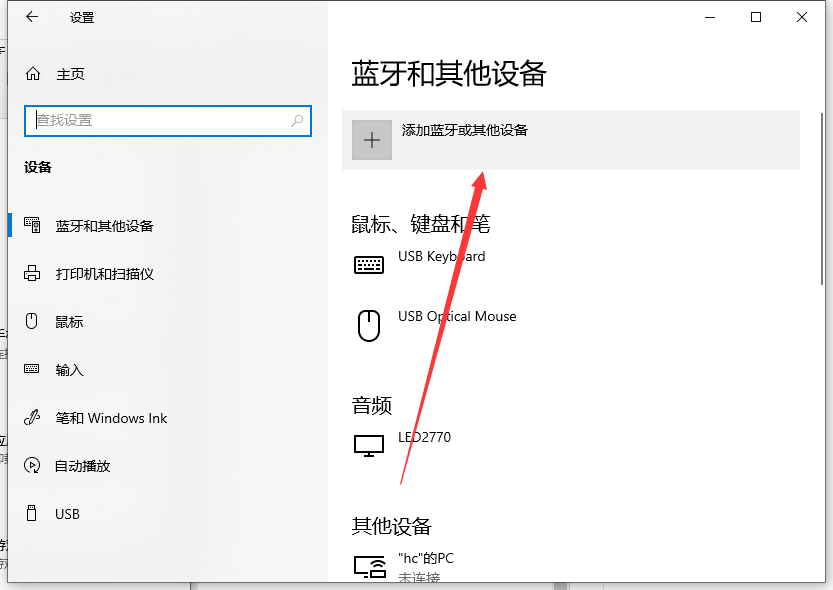This screenshot has width=833, height=590.
Task: Maximize the Settings window
Action: [x=756, y=17]
